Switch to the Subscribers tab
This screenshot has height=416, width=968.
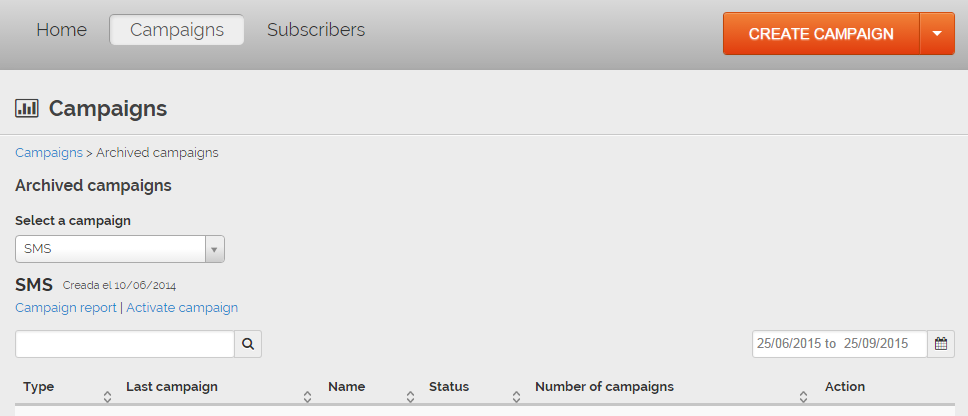[316, 30]
